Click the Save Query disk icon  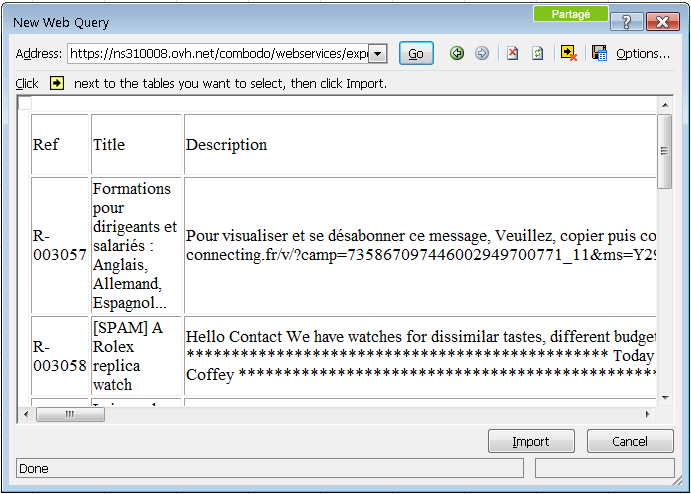[x=599, y=54]
